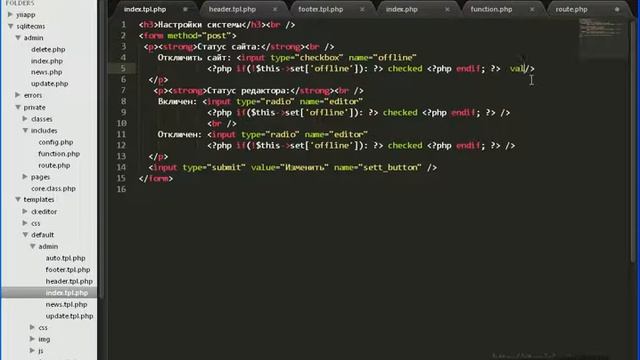Click line number 14 in gutter
The width and height of the screenshot is (640, 360).
(121, 167)
